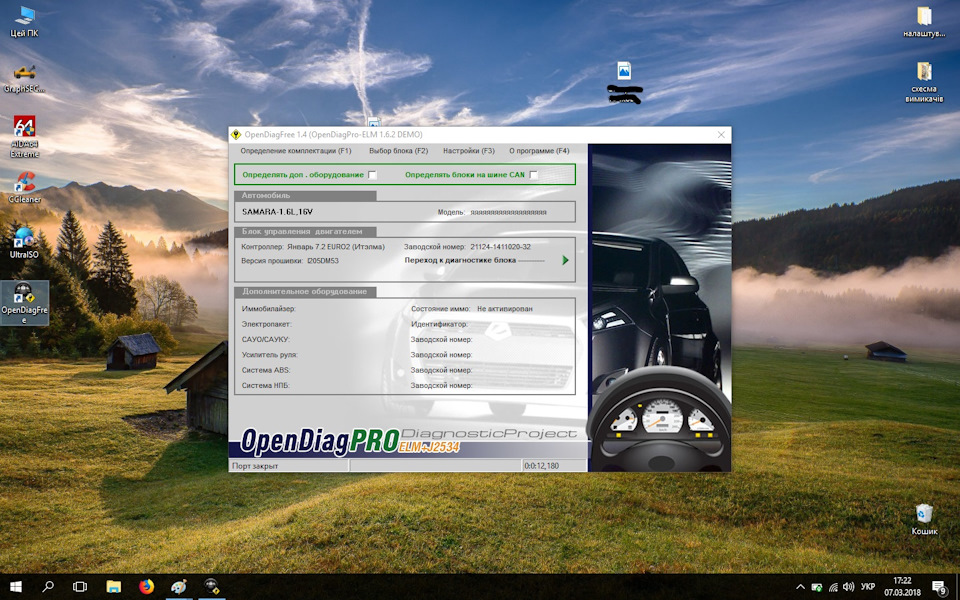
Task: Click the 'Усилитель руля:' row label
Action: 269,355
